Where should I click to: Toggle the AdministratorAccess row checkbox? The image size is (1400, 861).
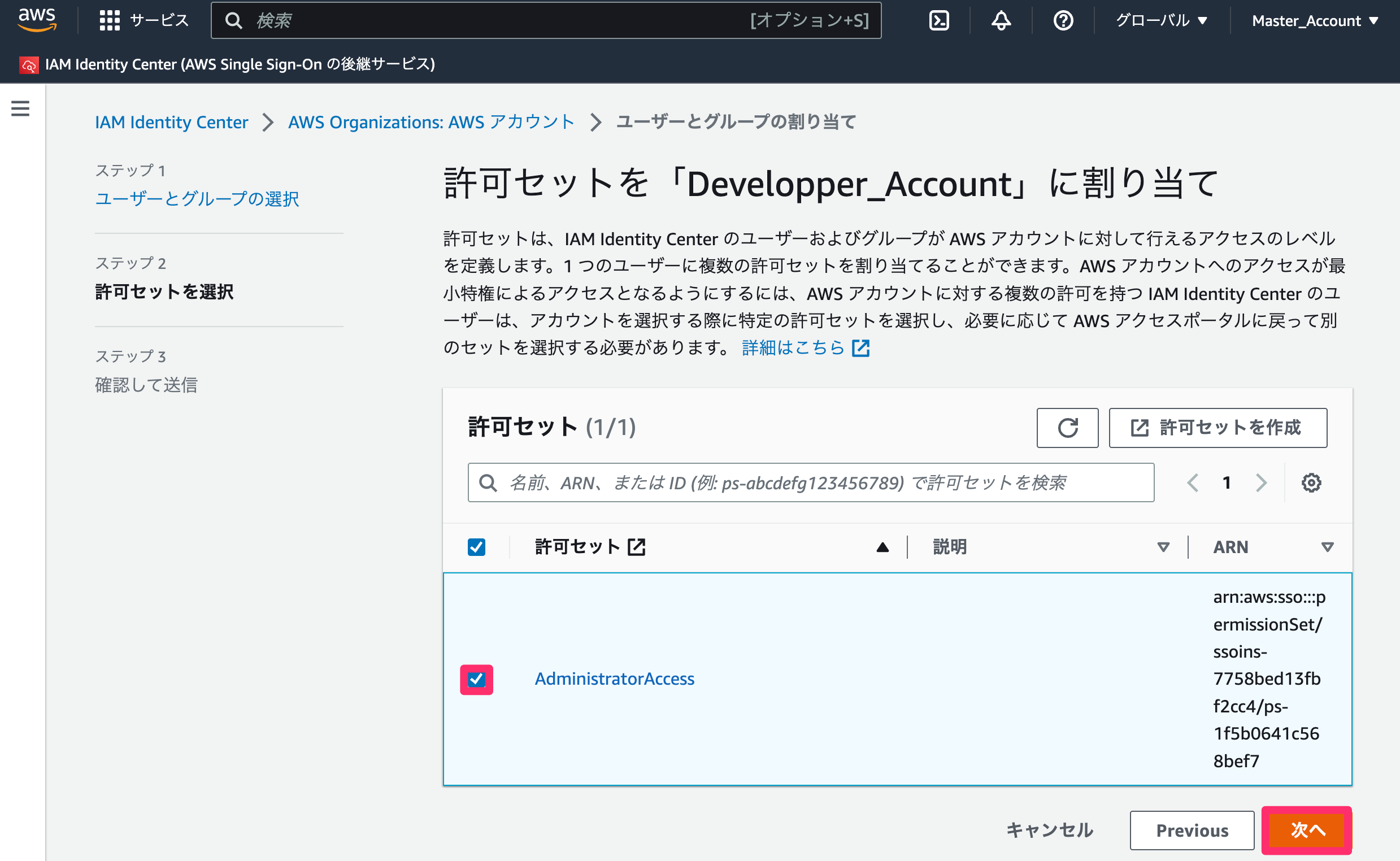pos(476,679)
